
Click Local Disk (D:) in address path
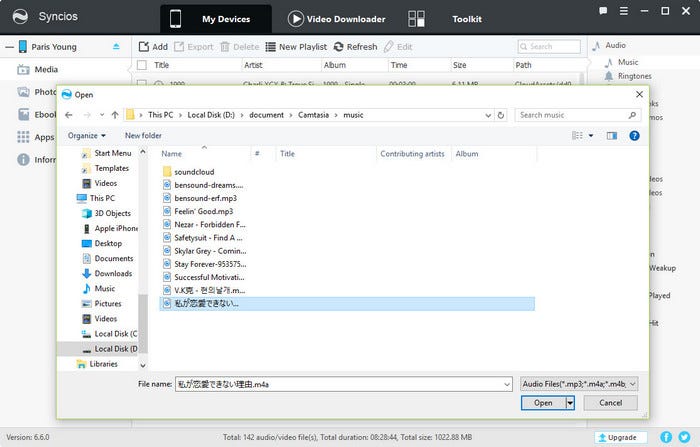pyautogui.click(x=211, y=115)
